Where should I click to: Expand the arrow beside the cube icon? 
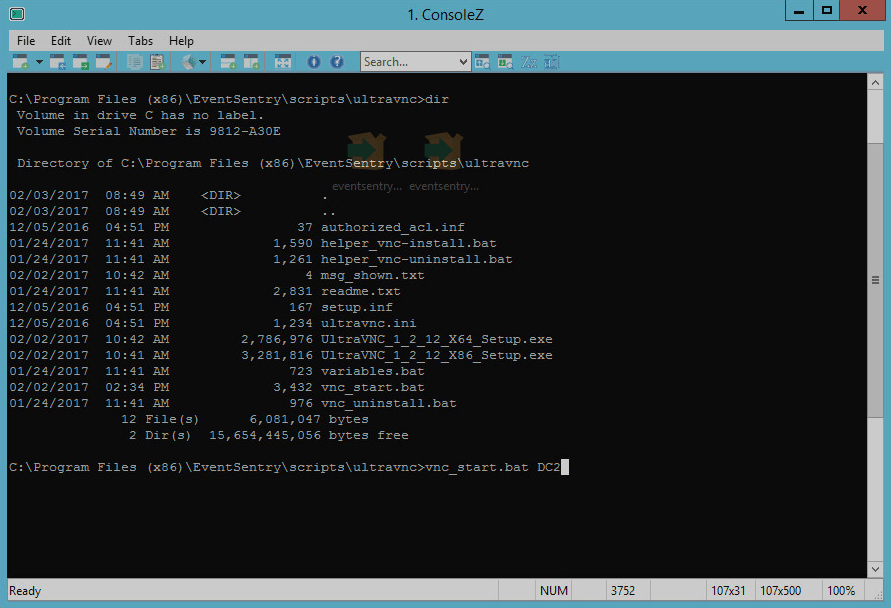(x=202, y=61)
